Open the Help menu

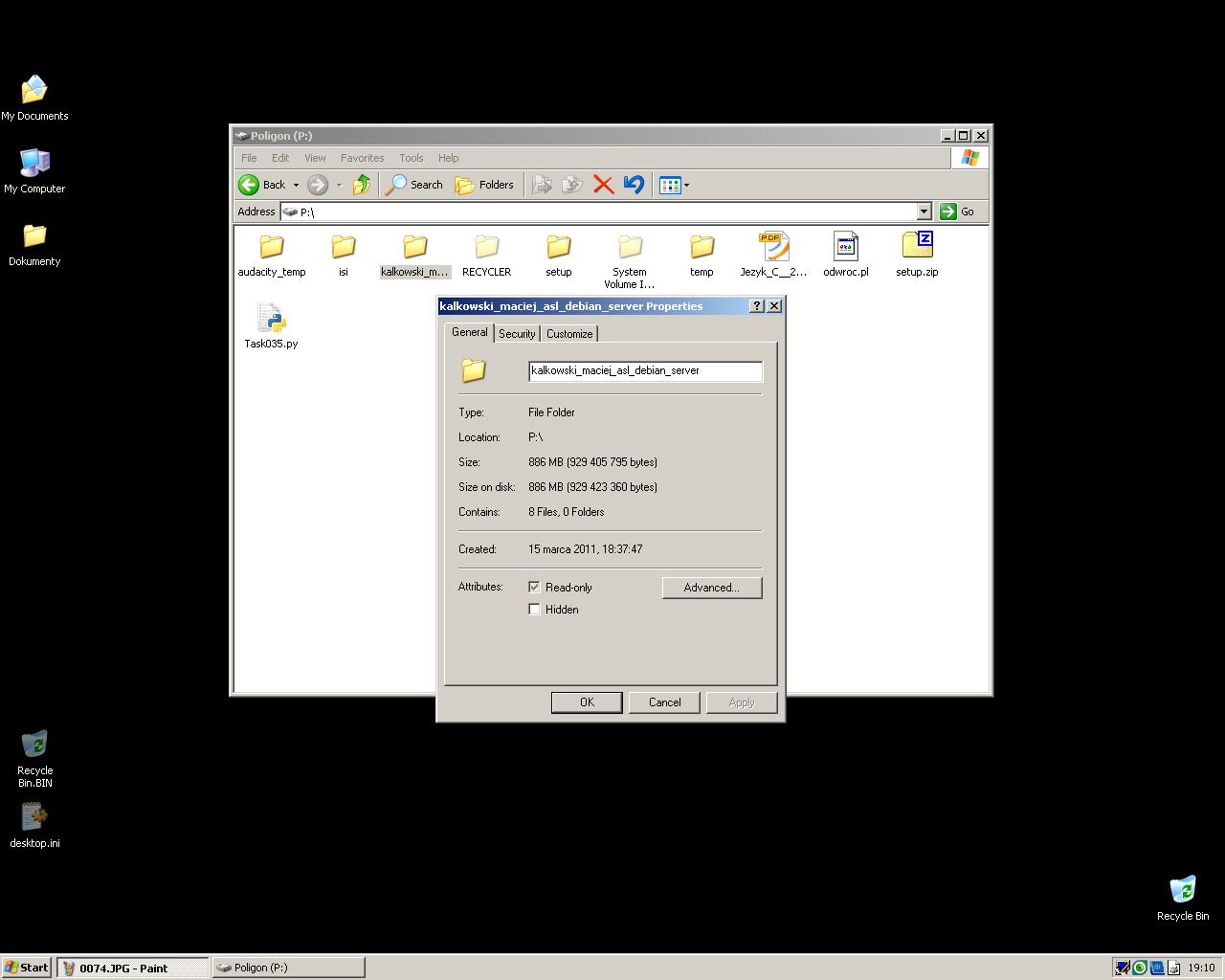click(449, 158)
